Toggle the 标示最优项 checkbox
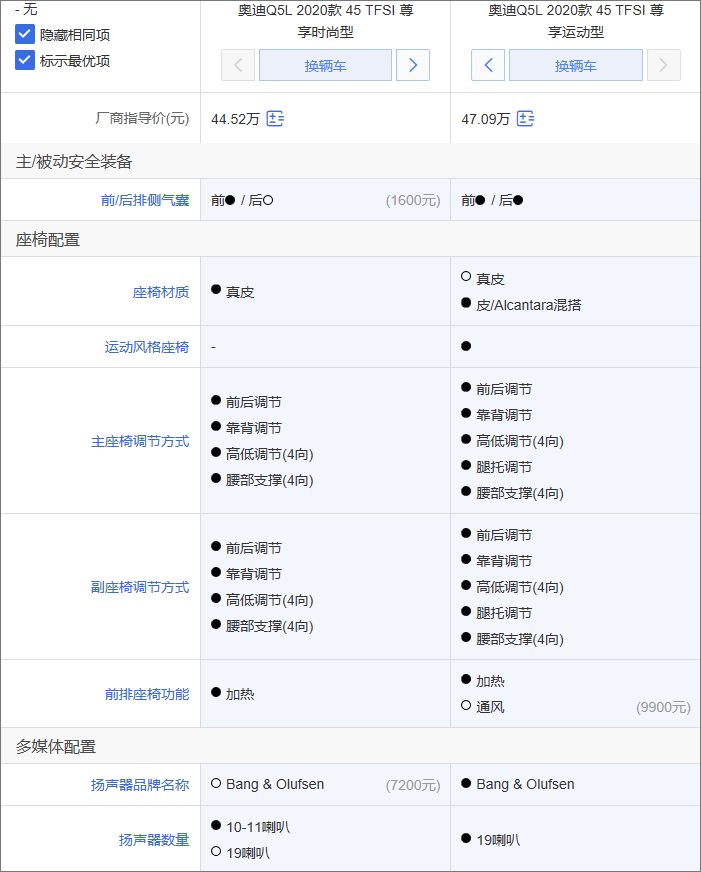 (x=24, y=60)
